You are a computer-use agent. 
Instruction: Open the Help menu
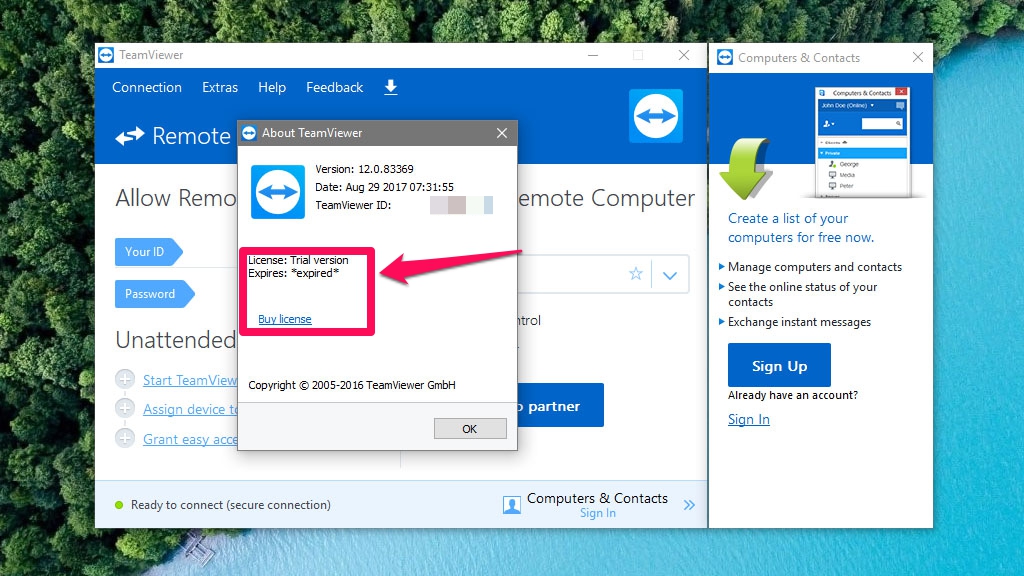(272, 88)
